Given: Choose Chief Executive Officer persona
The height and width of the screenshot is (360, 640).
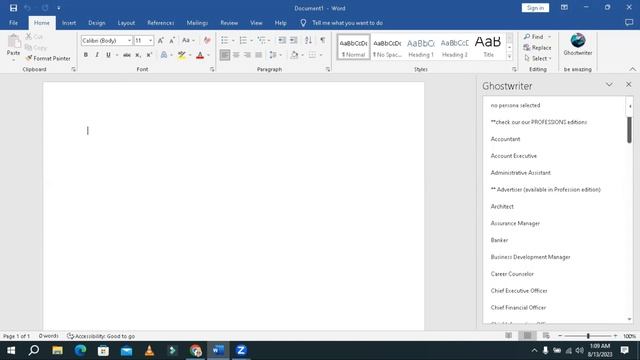Looking at the screenshot, I should pos(519,291).
